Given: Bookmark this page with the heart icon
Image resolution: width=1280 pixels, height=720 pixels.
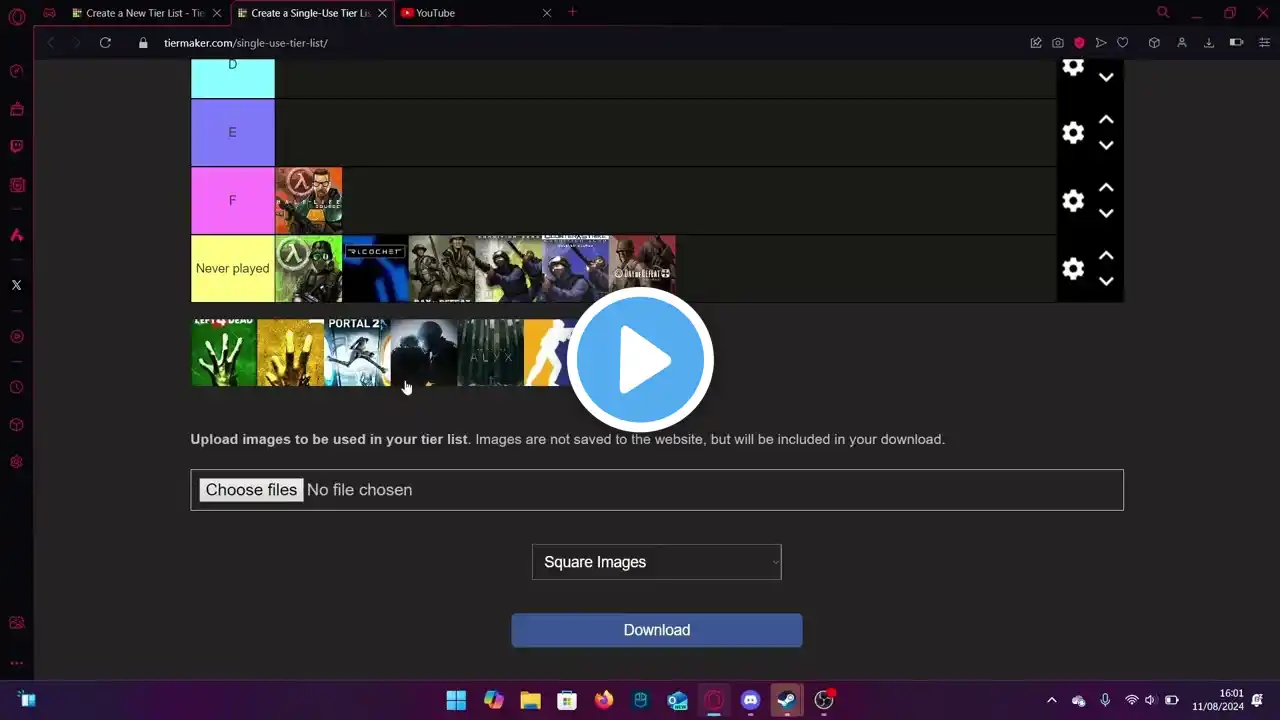Looking at the screenshot, I should tap(1122, 43).
